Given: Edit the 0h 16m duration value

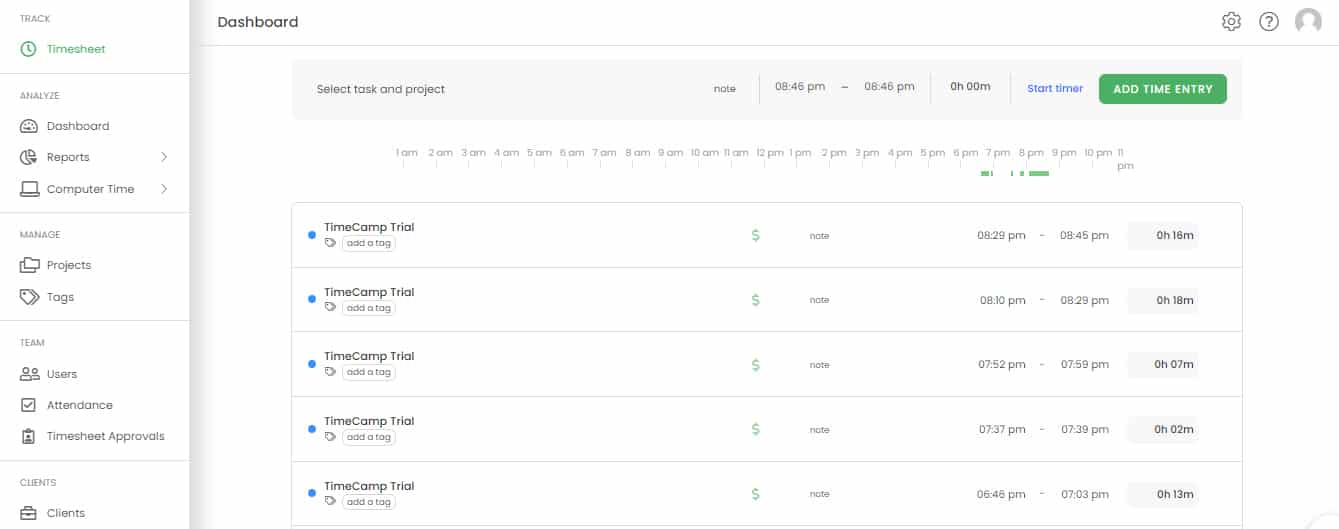Looking at the screenshot, I should coord(1163,236).
